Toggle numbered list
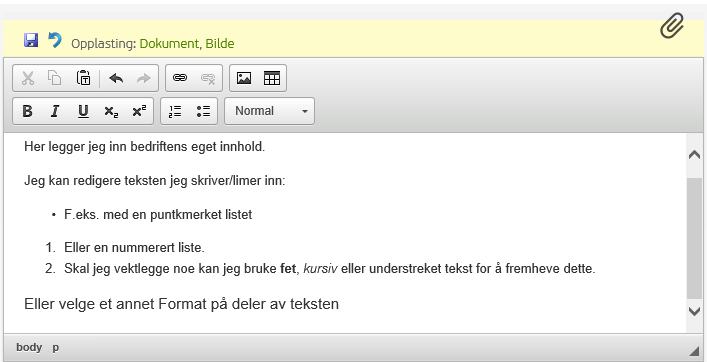The width and height of the screenshot is (707, 362). click(x=175, y=111)
